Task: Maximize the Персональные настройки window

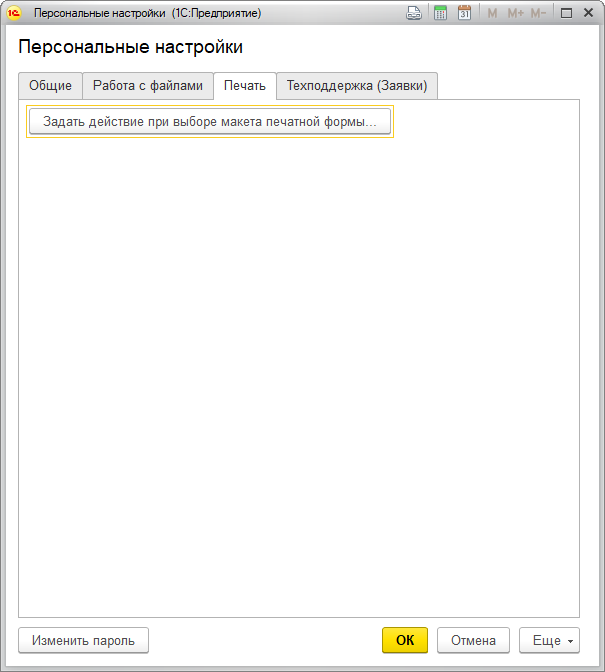Action: pos(566,13)
